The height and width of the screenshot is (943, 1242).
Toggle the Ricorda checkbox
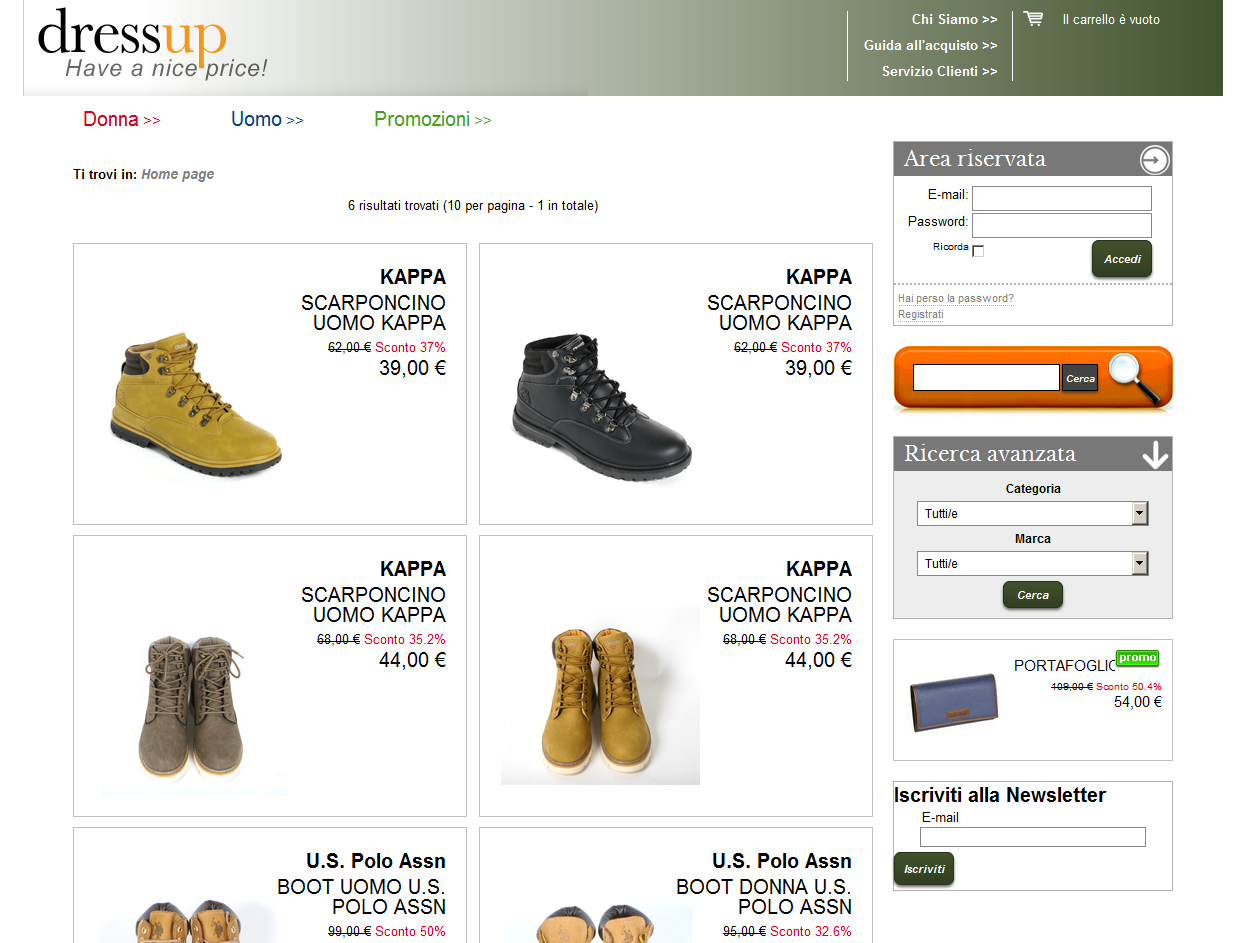click(978, 251)
